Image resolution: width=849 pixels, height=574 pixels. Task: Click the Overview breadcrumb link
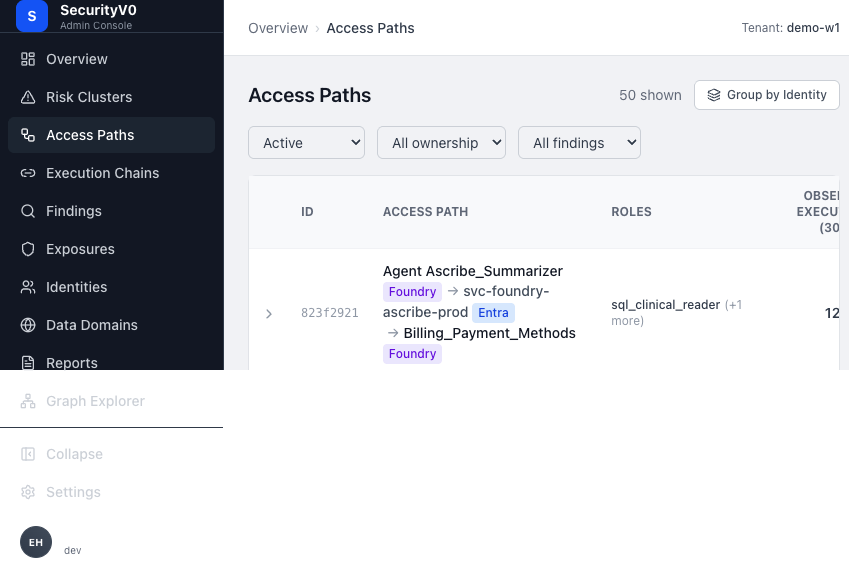(278, 28)
